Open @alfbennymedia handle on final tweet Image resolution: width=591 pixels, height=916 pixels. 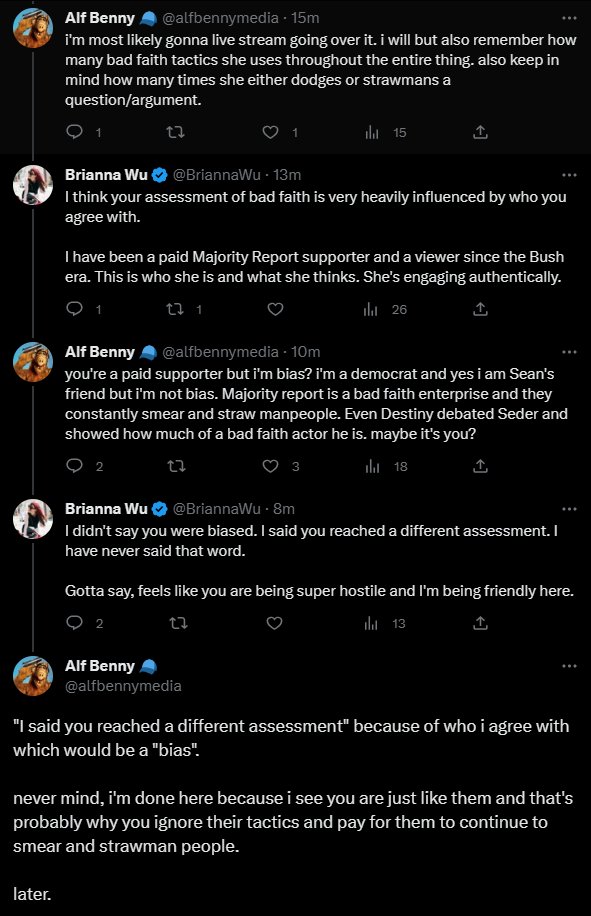pyautogui.click(x=123, y=686)
